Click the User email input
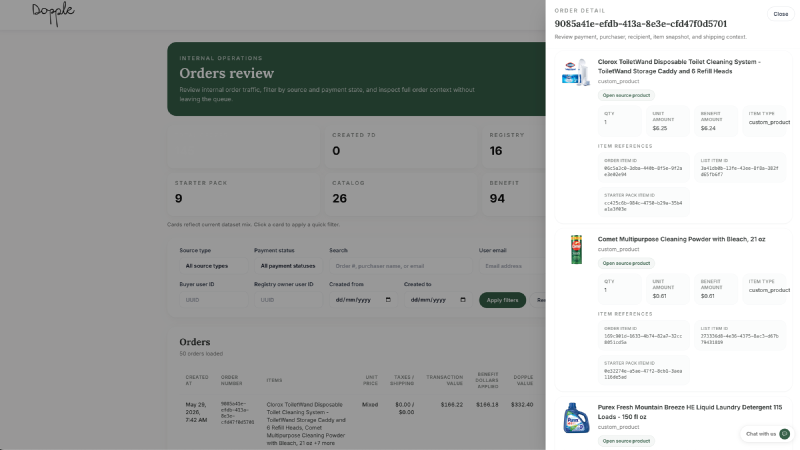800x450 pixels. tap(512, 266)
